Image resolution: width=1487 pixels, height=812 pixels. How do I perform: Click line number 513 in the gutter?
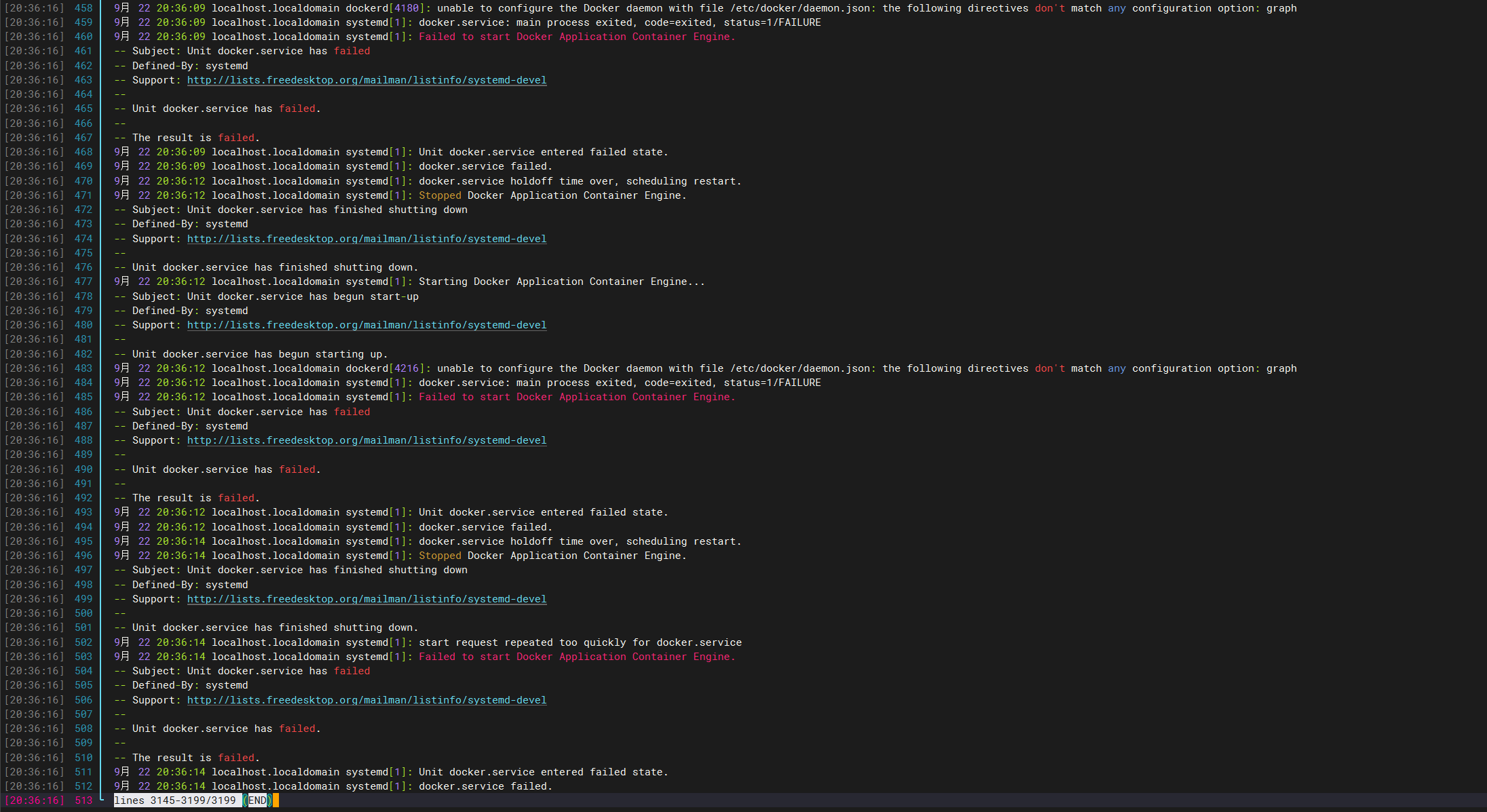click(83, 800)
